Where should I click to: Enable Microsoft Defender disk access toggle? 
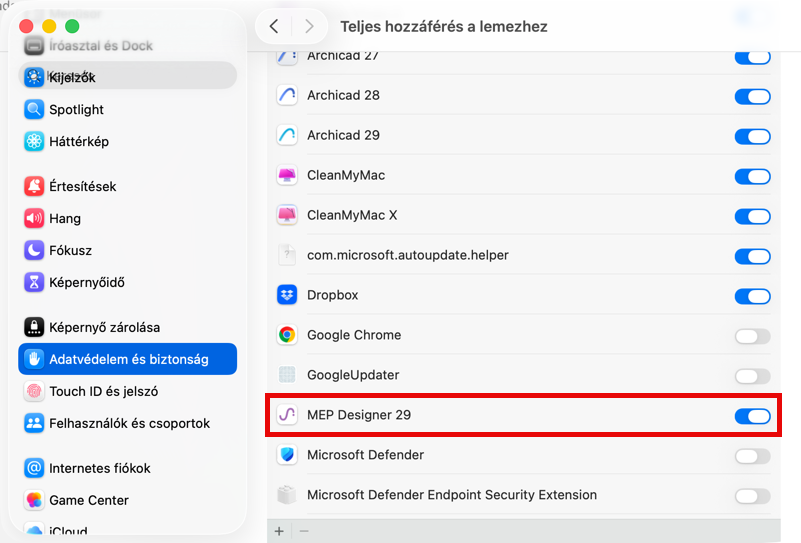752,456
